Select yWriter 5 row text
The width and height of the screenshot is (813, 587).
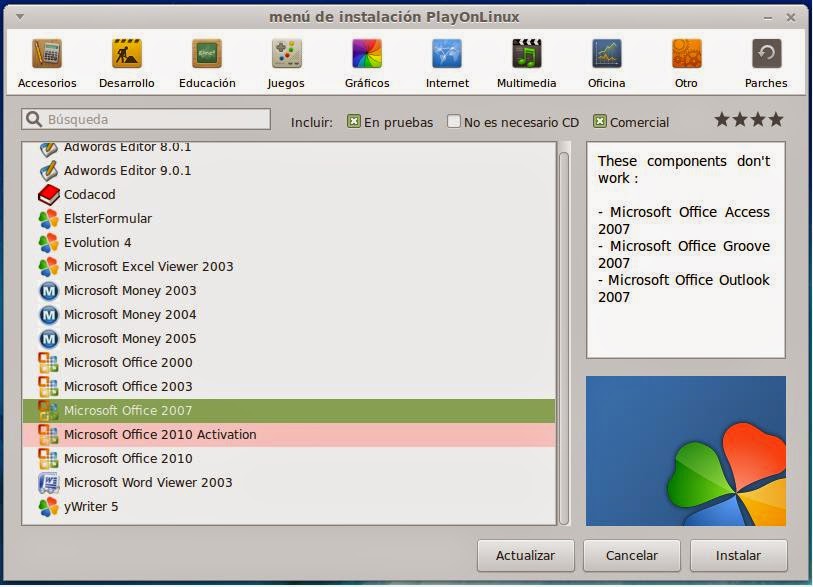click(x=91, y=507)
